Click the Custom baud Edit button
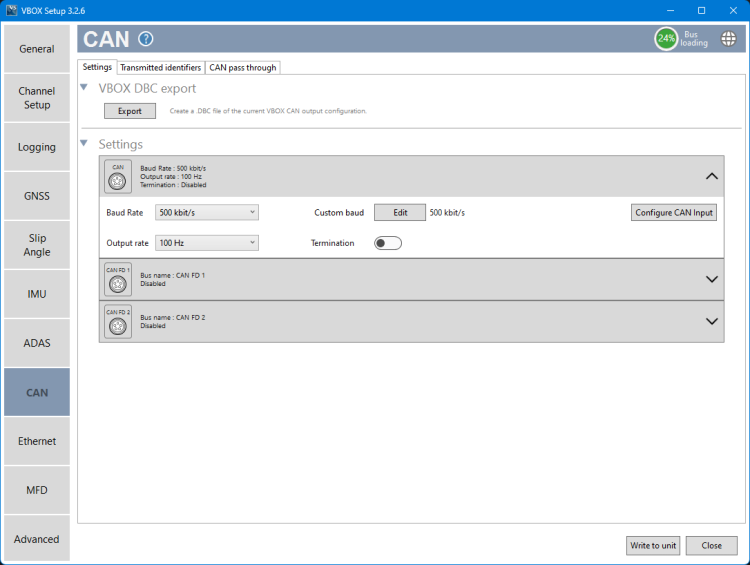750x565 pixels. pos(400,212)
